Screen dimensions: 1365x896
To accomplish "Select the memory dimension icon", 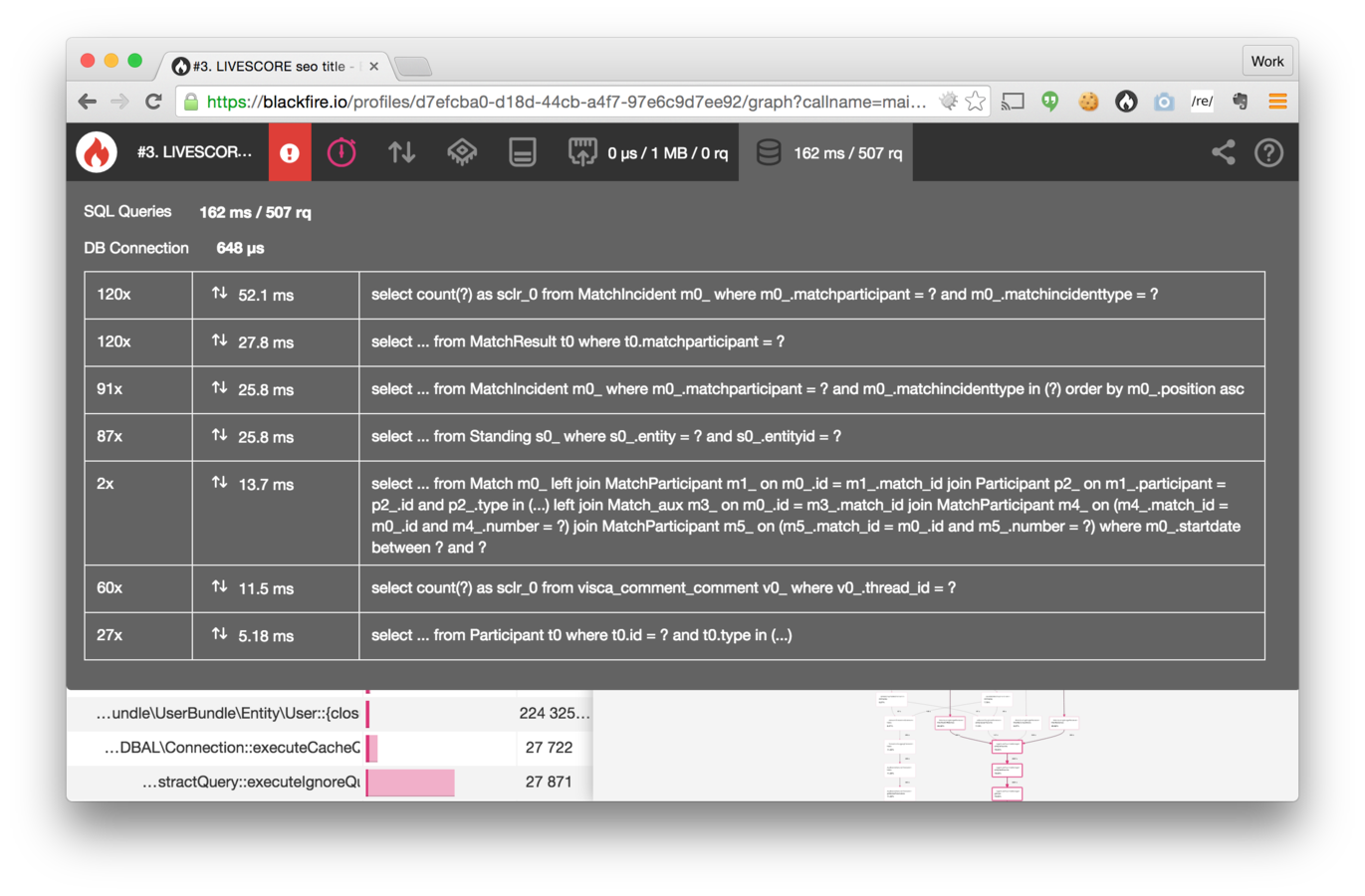I will [x=523, y=152].
